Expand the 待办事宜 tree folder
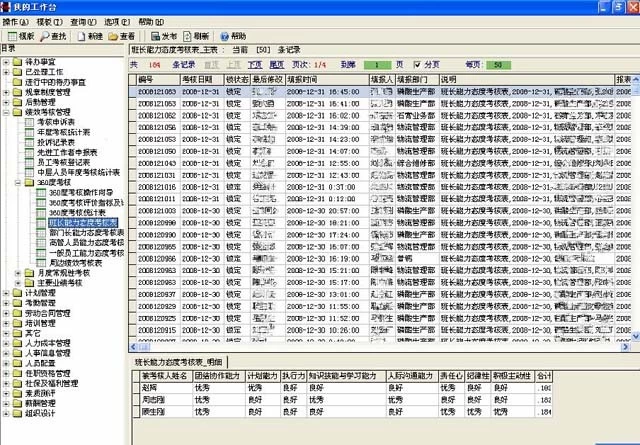The height and width of the screenshot is (445, 640). click(x=6, y=62)
